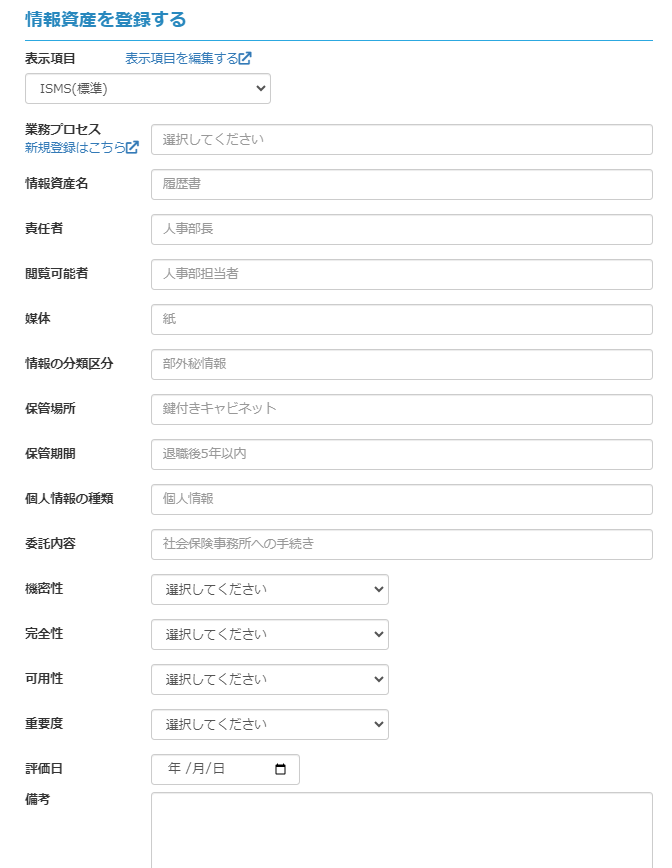The height and width of the screenshot is (868, 672).
Task: Focus the 個人情報の種類 field
Action: coord(401,500)
